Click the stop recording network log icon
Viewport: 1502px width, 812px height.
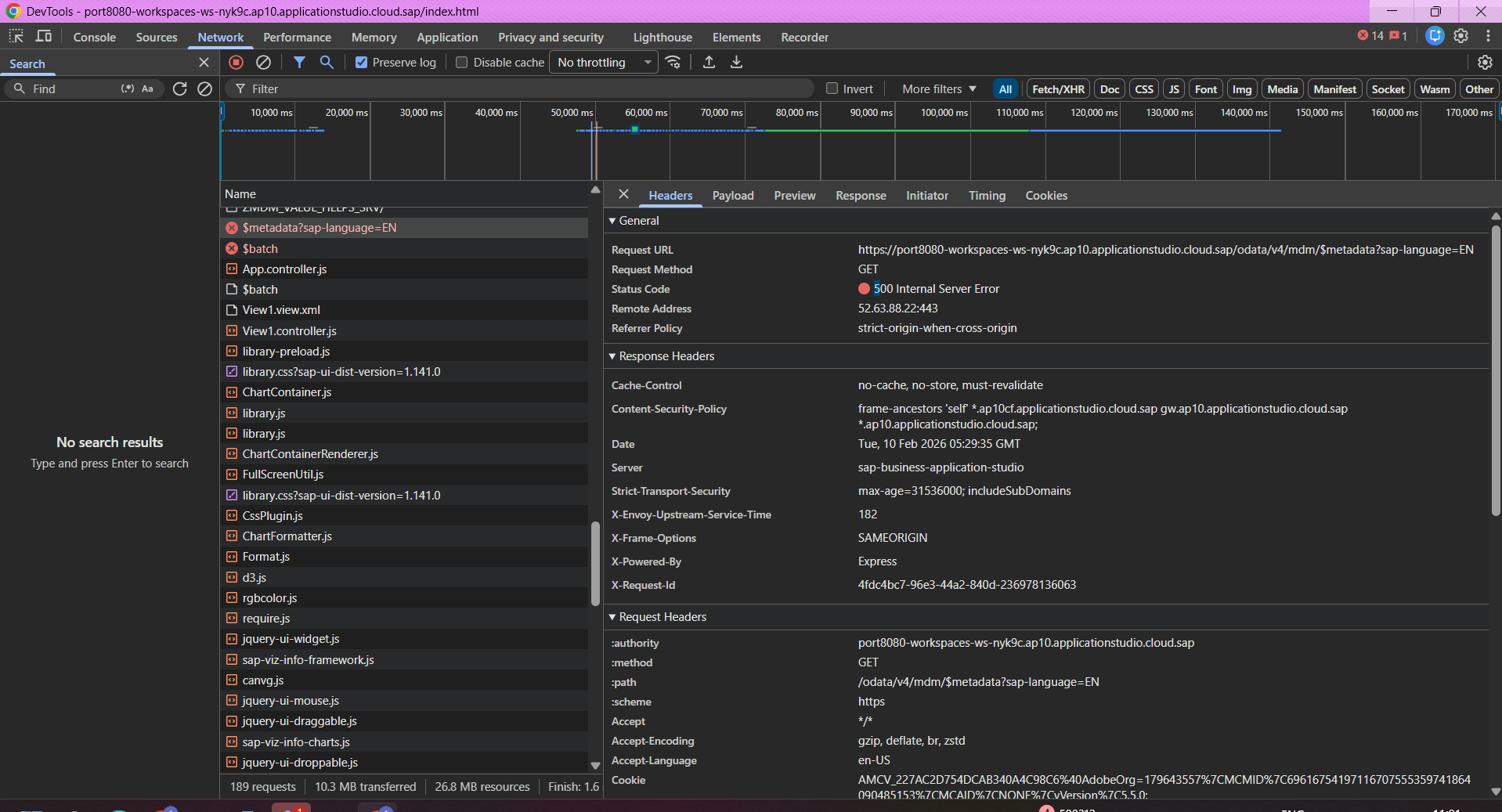(x=236, y=63)
